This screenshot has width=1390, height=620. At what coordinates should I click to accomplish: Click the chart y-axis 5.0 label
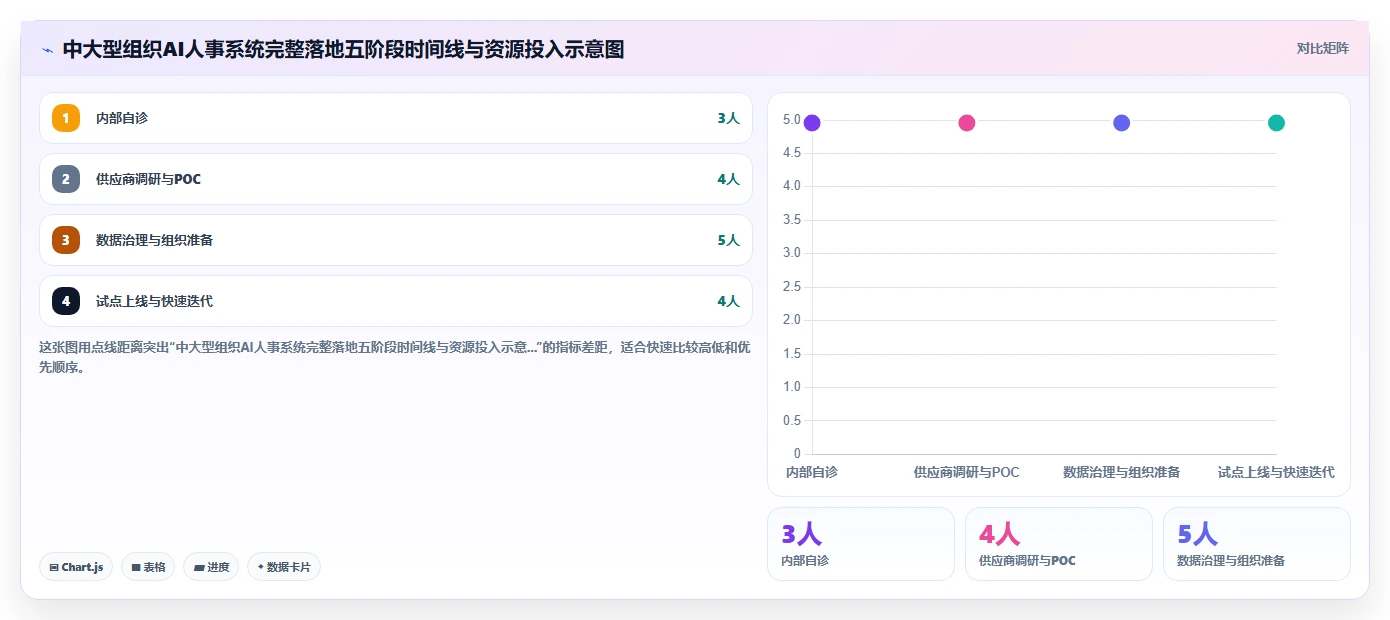pos(792,120)
